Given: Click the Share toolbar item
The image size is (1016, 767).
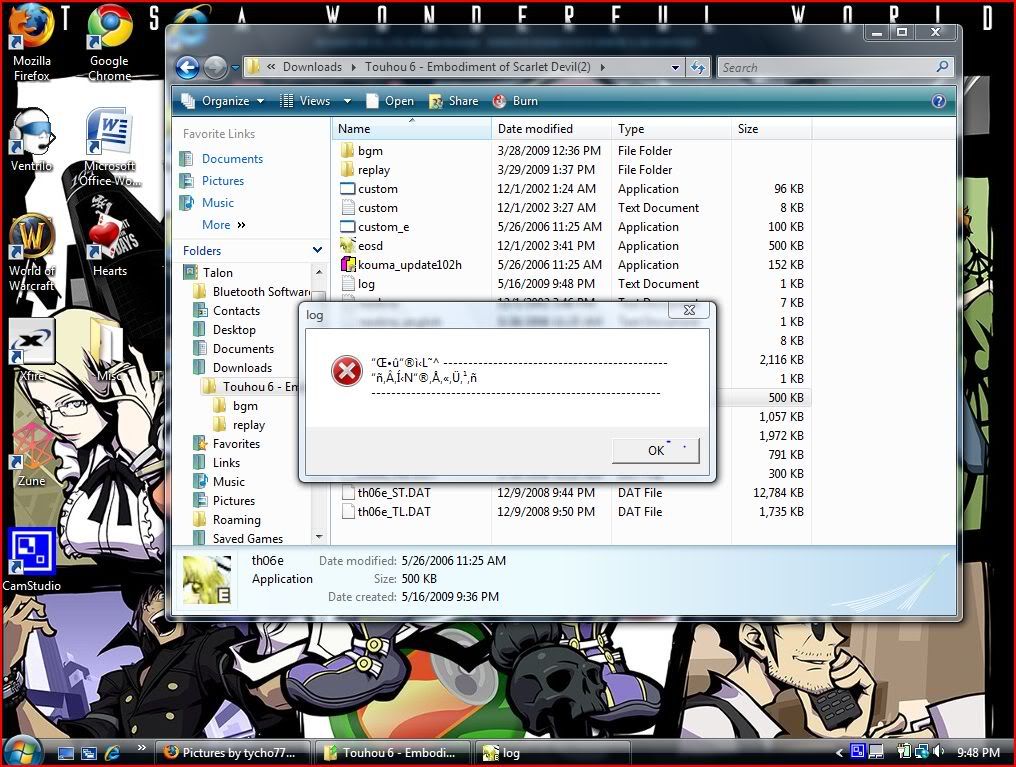Looking at the screenshot, I should [463, 101].
